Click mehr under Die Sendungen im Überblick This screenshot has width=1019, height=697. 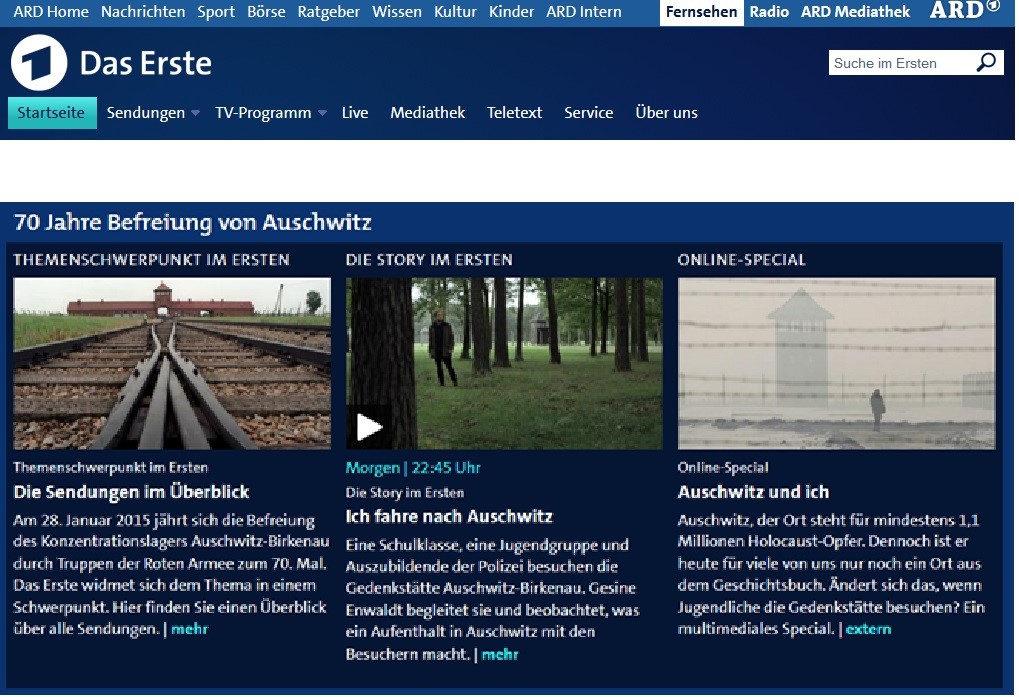(x=189, y=629)
